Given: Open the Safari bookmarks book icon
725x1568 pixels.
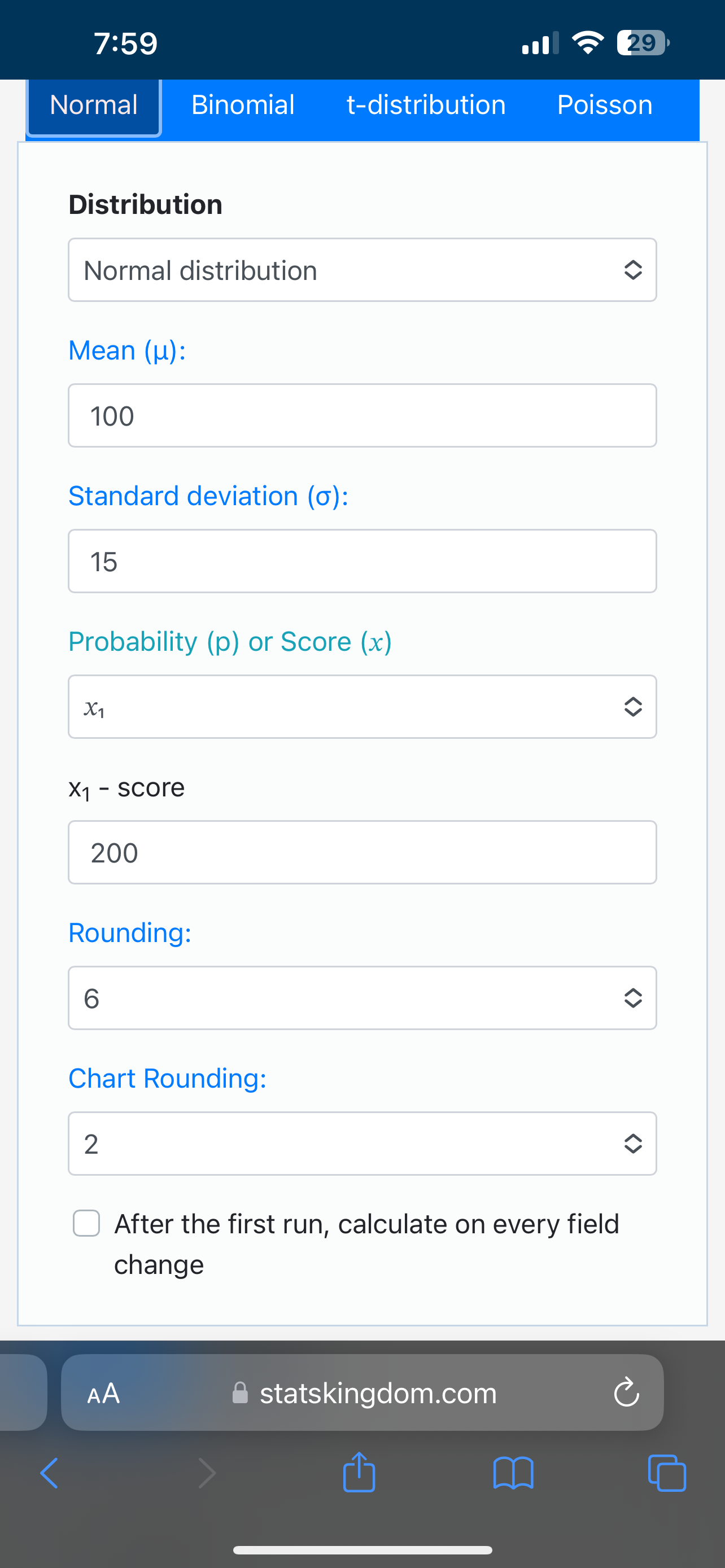Looking at the screenshot, I should pyautogui.click(x=513, y=1473).
